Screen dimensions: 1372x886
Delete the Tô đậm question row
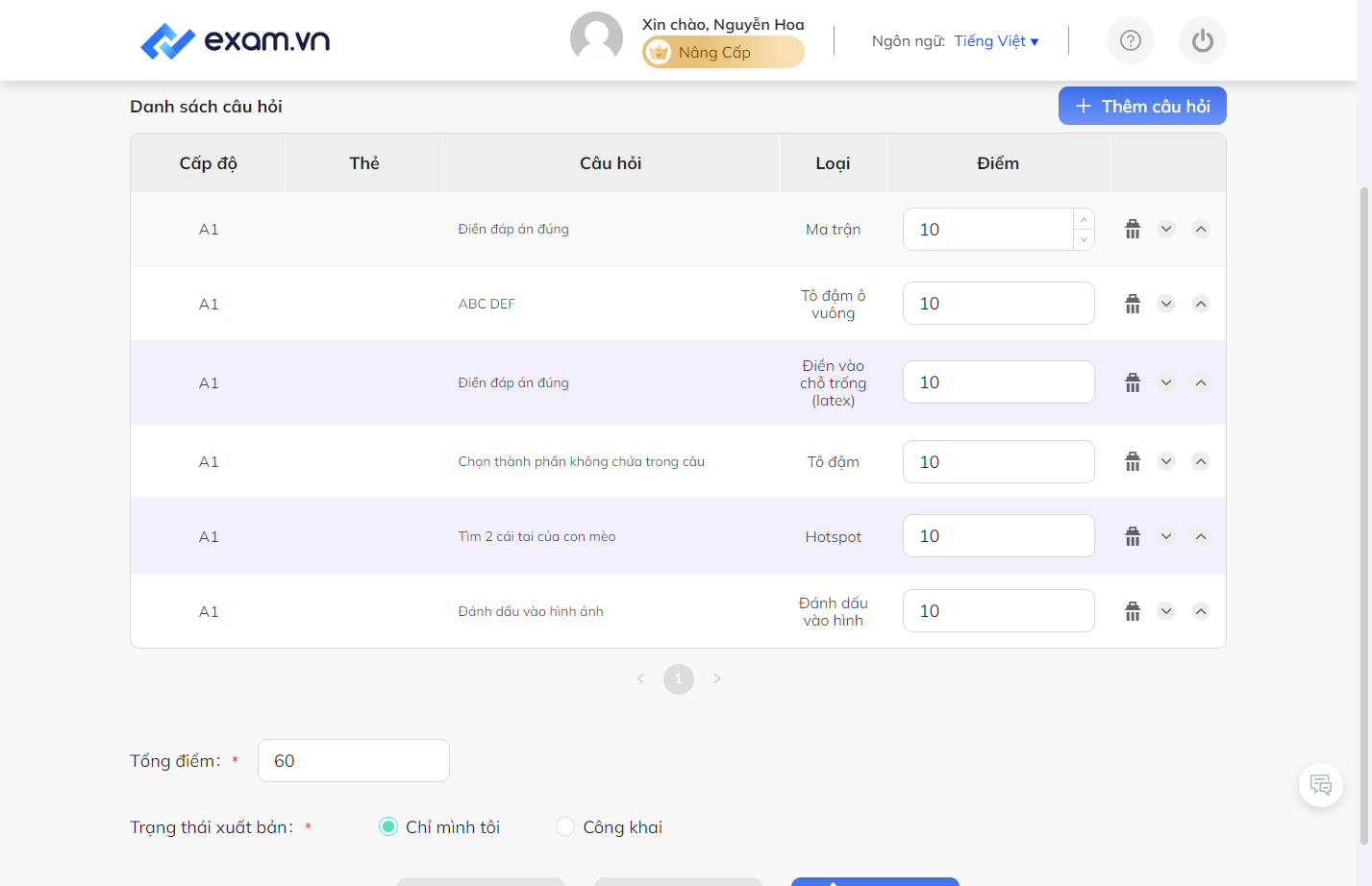click(1133, 461)
